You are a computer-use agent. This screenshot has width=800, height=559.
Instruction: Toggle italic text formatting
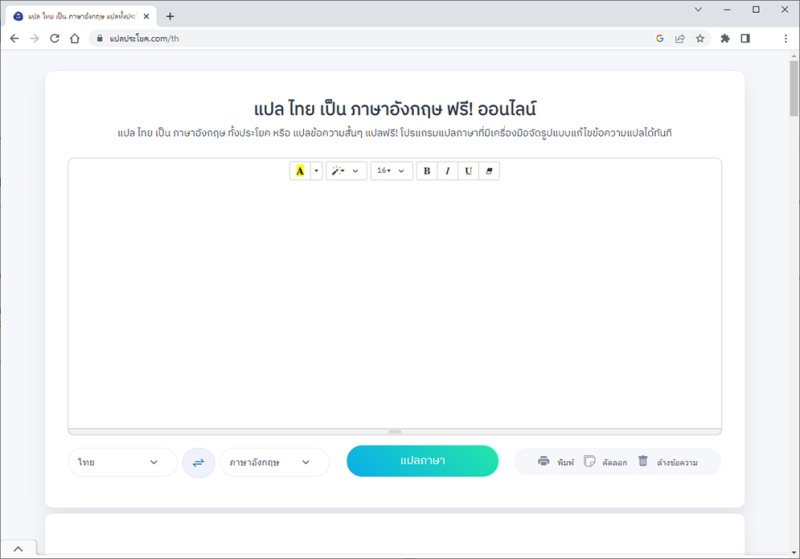click(447, 171)
